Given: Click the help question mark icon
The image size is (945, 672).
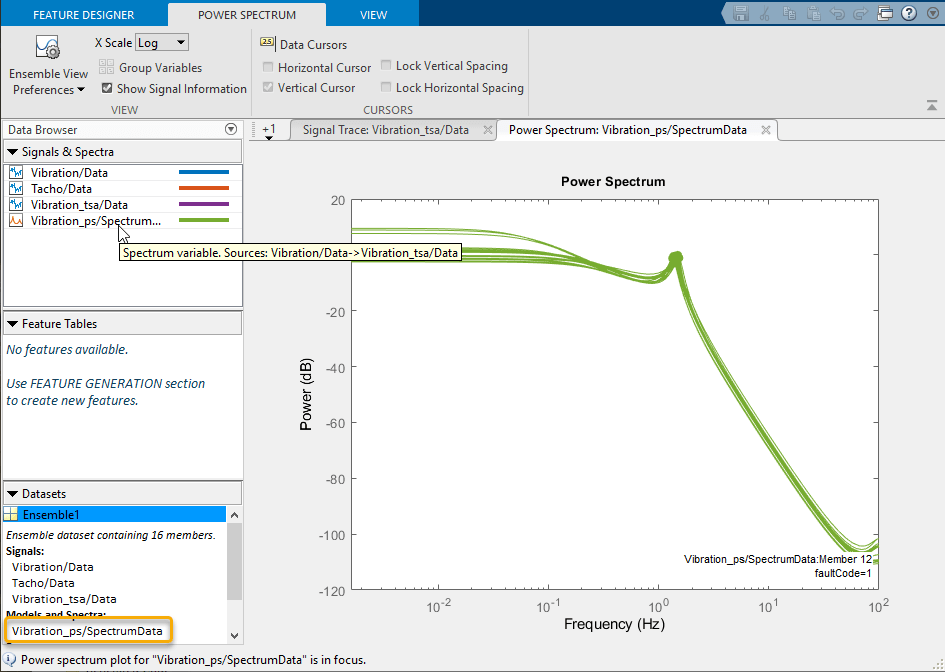Looking at the screenshot, I should pyautogui.click(x=909, y=13).
